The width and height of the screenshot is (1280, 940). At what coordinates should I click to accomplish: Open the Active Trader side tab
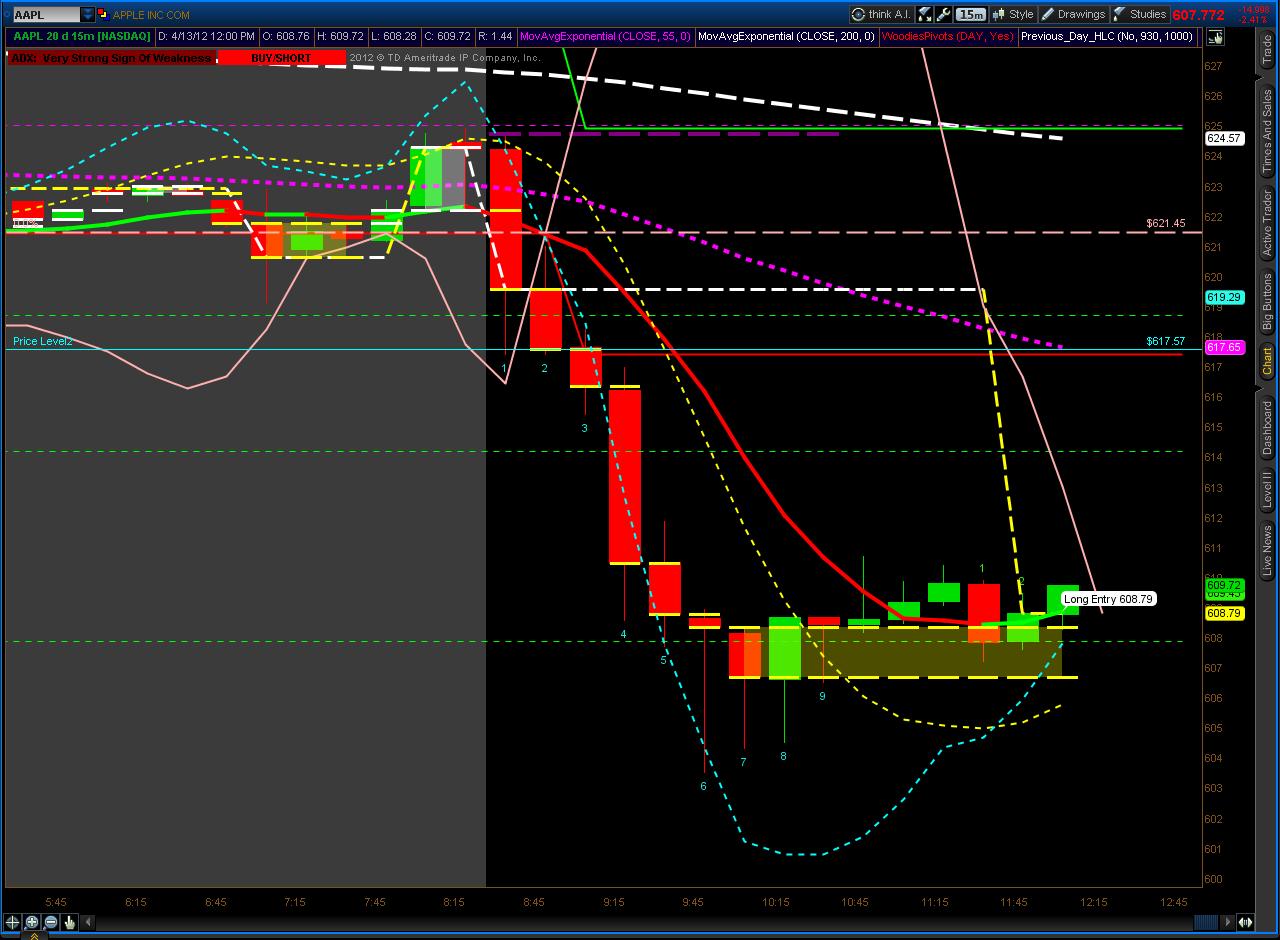point(1267,222)
